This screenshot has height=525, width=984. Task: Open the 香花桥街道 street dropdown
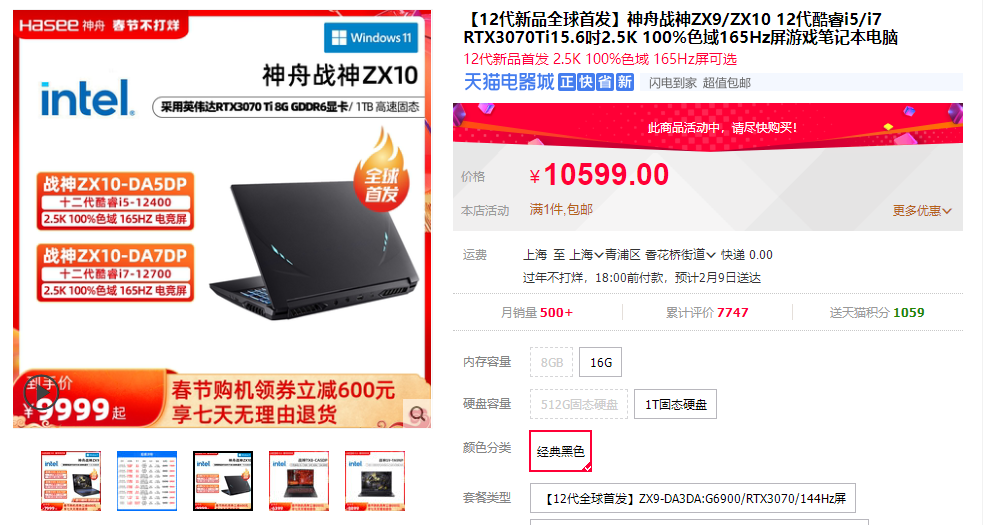[x=680, y=255]
